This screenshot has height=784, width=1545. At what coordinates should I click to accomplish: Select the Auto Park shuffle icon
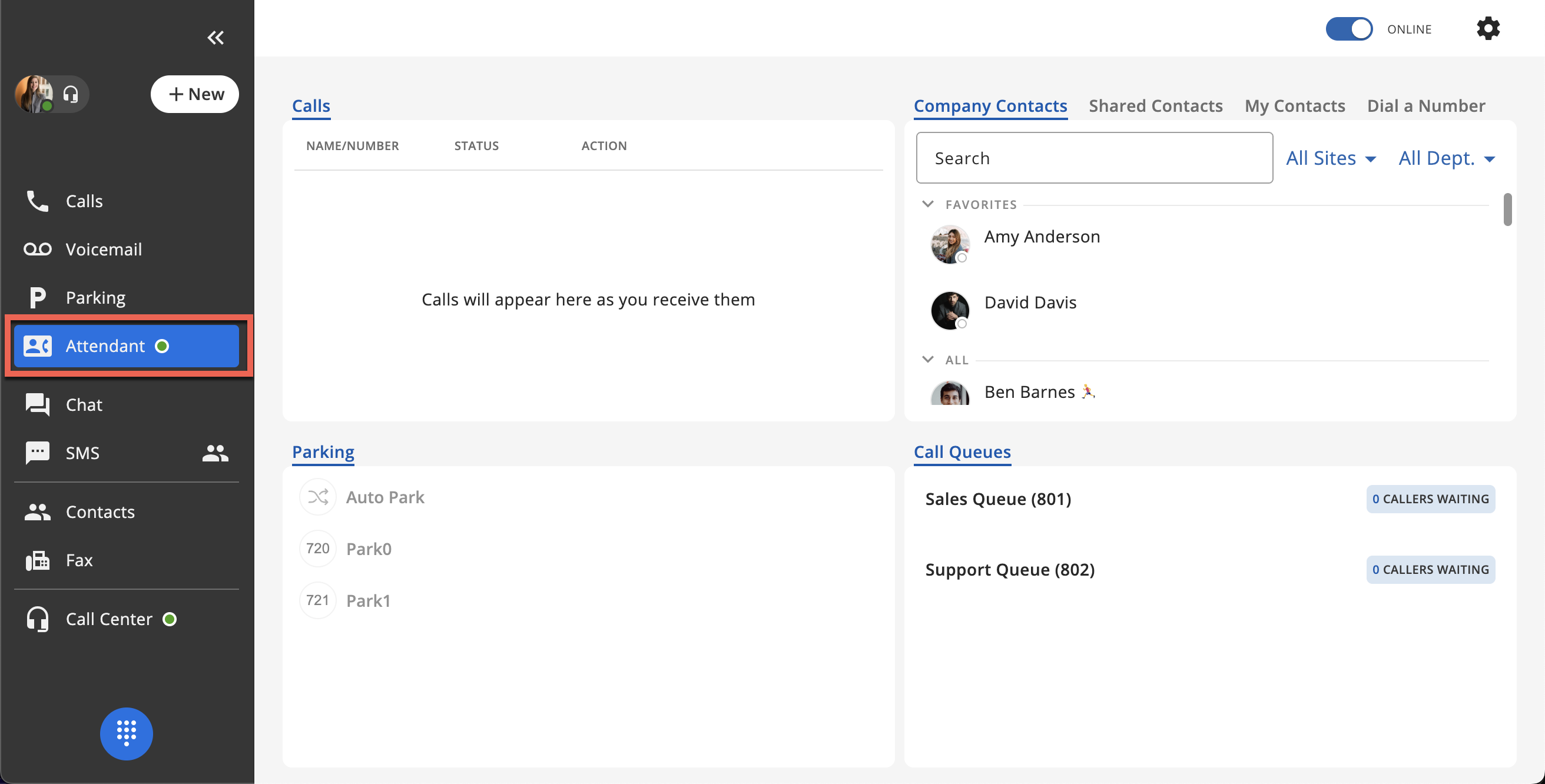coord(317,497)
